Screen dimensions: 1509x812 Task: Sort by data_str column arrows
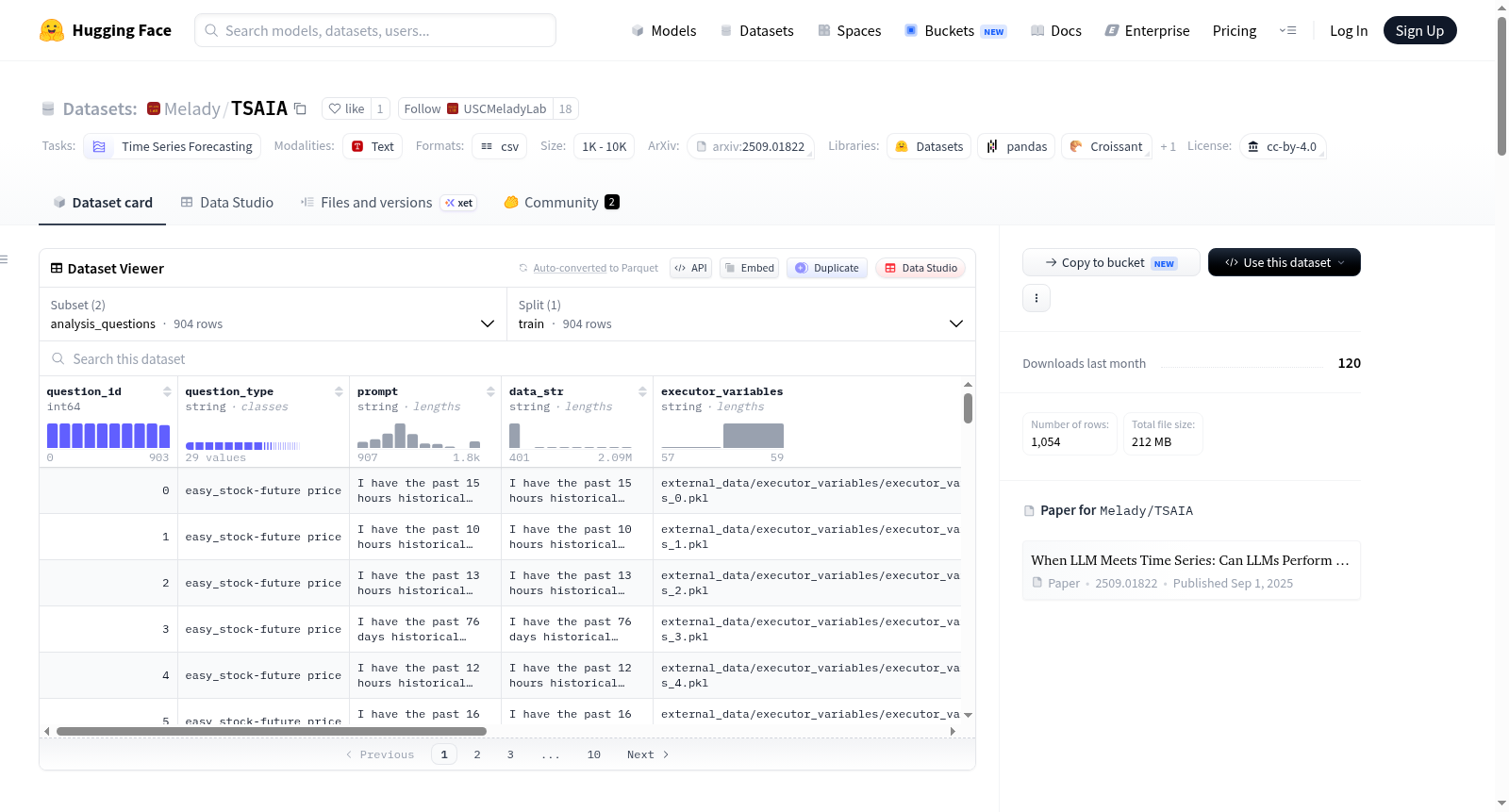tap(642, 391)
